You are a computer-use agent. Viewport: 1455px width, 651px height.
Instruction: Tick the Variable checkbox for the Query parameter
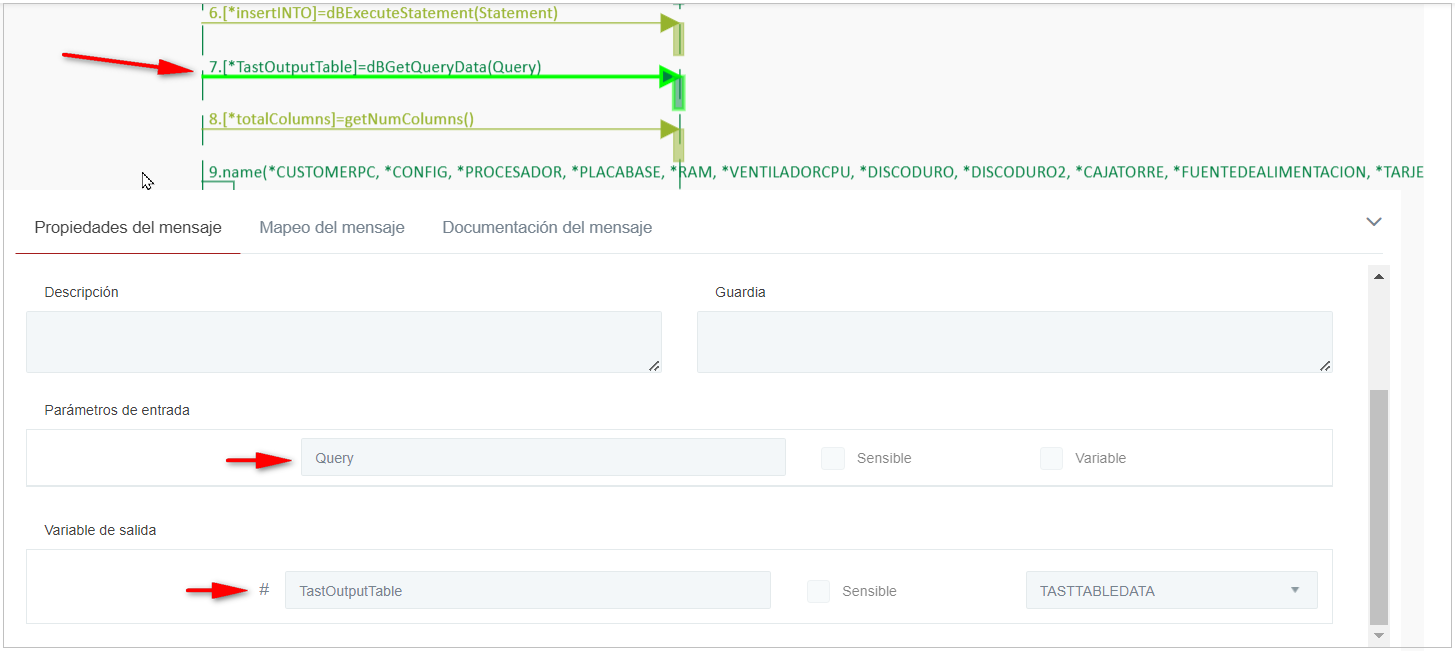1051,458
